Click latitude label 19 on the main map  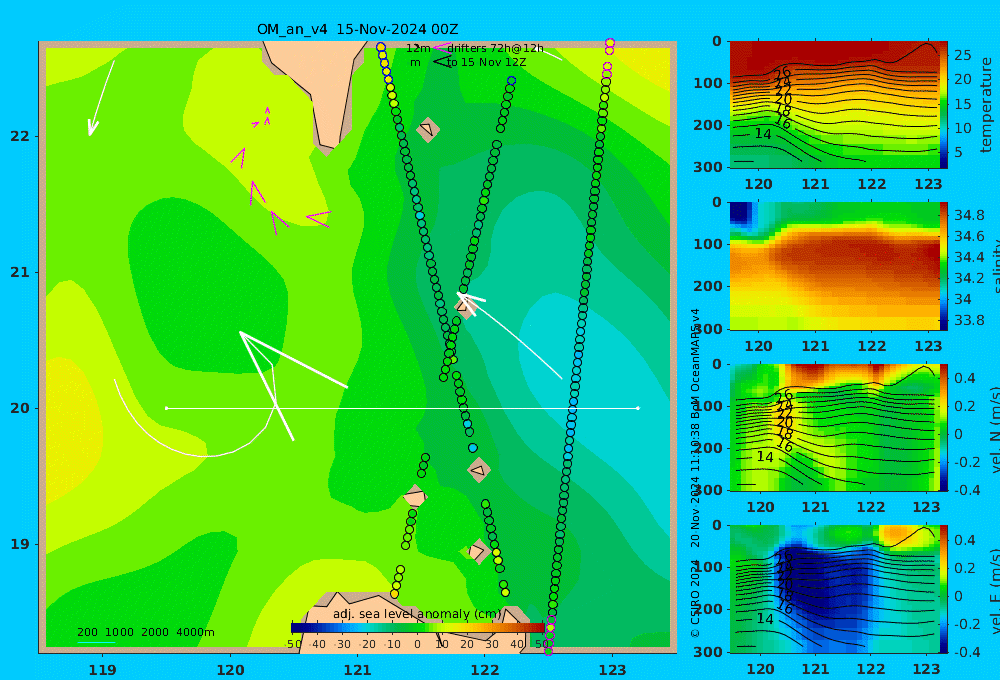(x=20, y=544)
